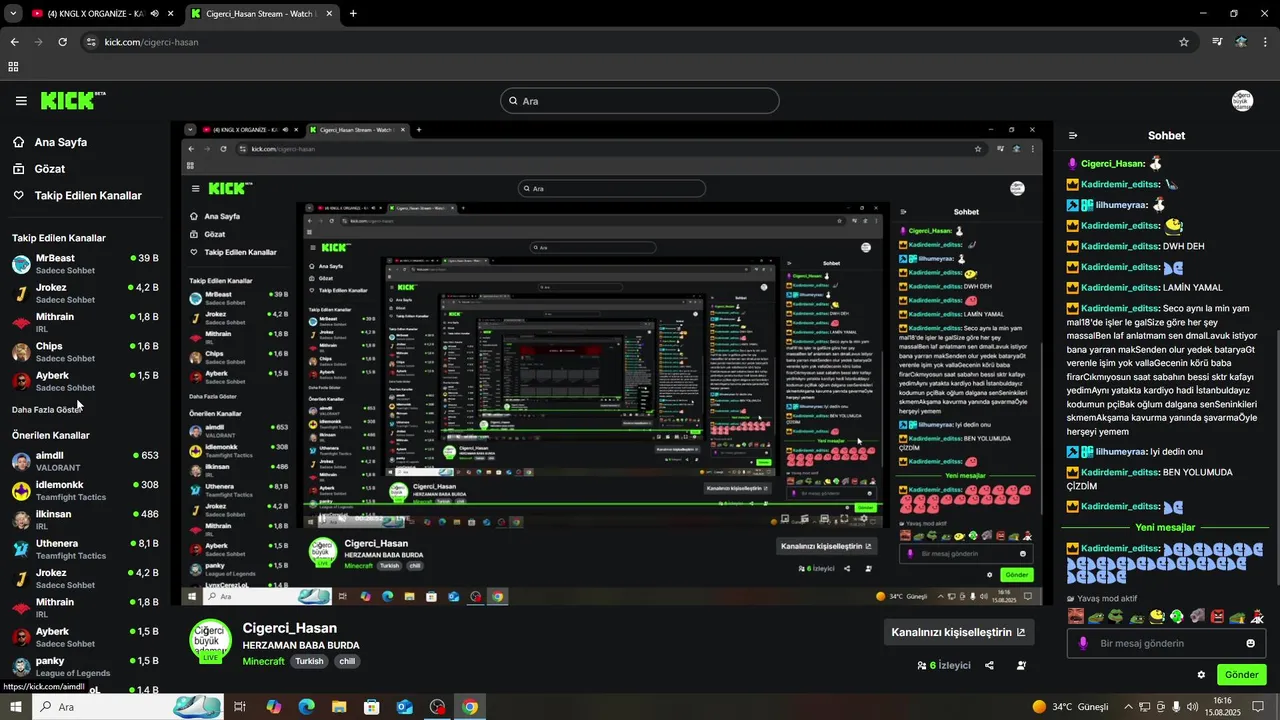
Task: Click the green Gönder button
Action: (x=1241, y=675)
